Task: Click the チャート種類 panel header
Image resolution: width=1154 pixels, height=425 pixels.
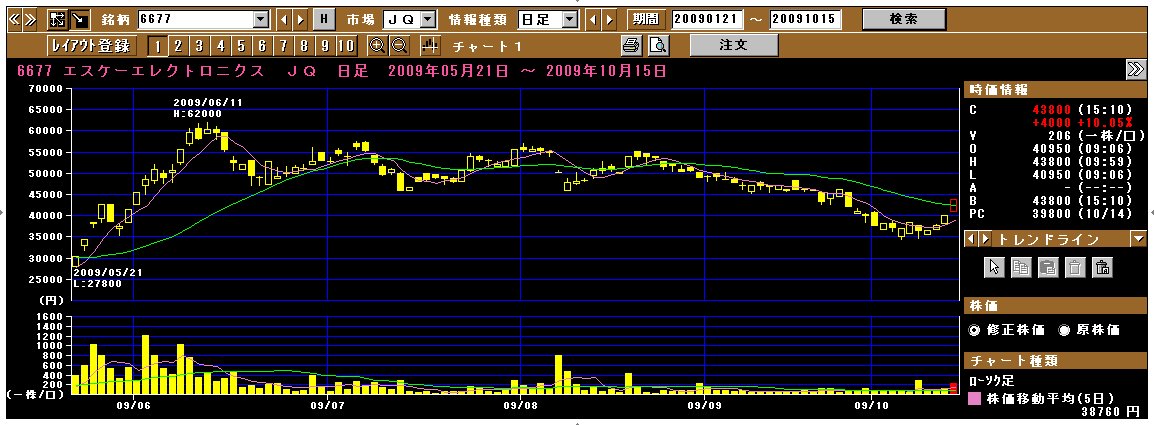Action: point(1055,360)
